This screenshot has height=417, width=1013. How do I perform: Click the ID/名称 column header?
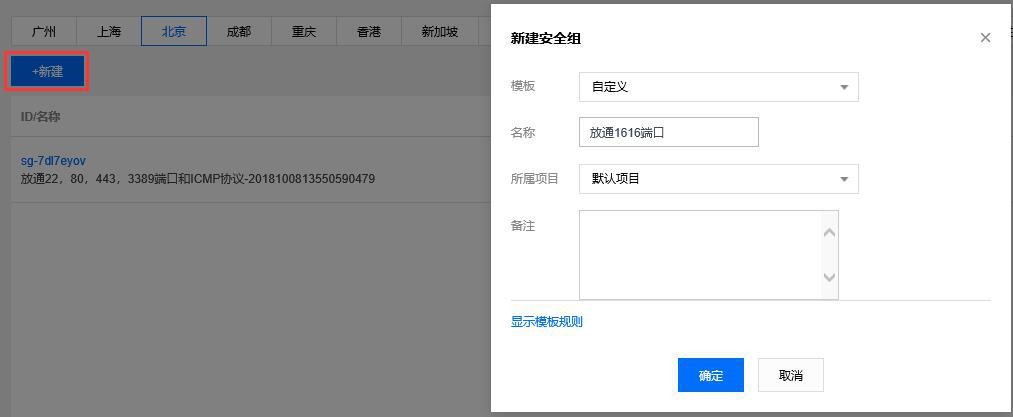[x=41, y=117]
